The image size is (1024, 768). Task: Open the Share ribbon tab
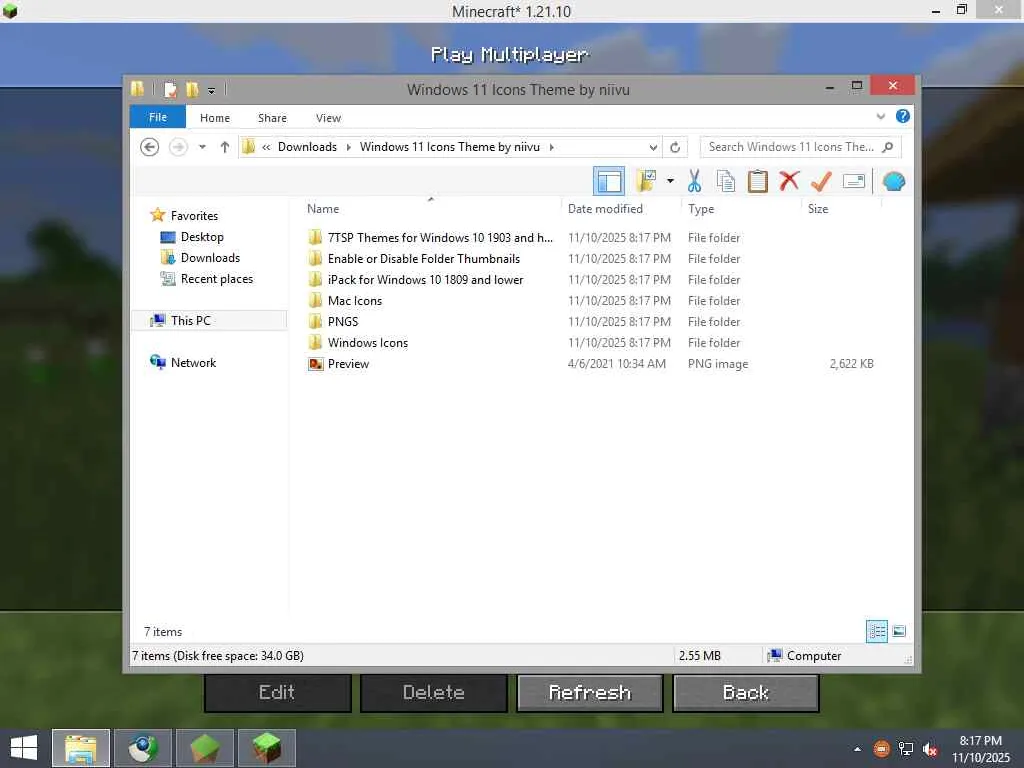(272, 118)
